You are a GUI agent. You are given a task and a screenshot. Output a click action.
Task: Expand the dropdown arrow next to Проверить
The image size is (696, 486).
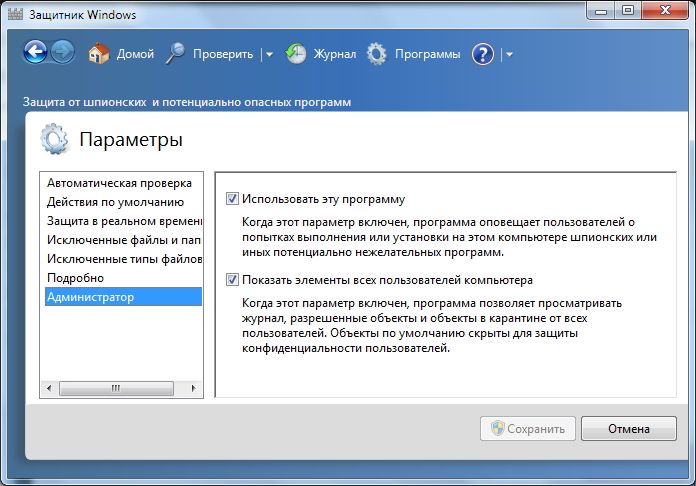coord(268,55)
